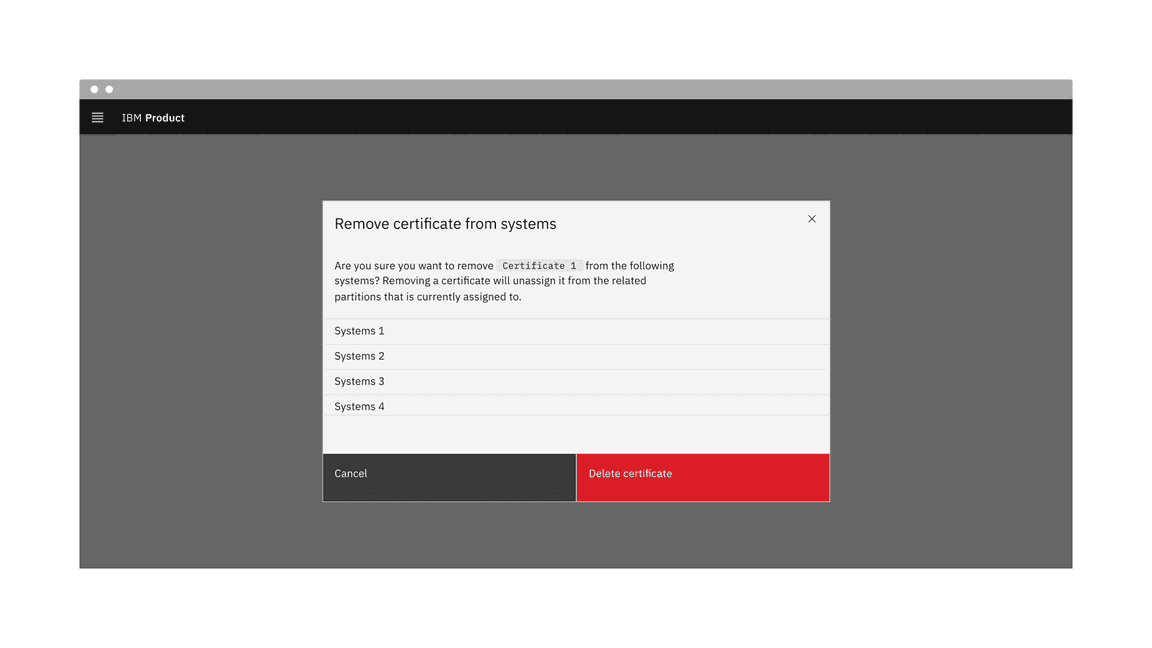Viewport: 1152px width, 648px height.
Task: Click the first window traffic light dot
Action: [93, 88]
